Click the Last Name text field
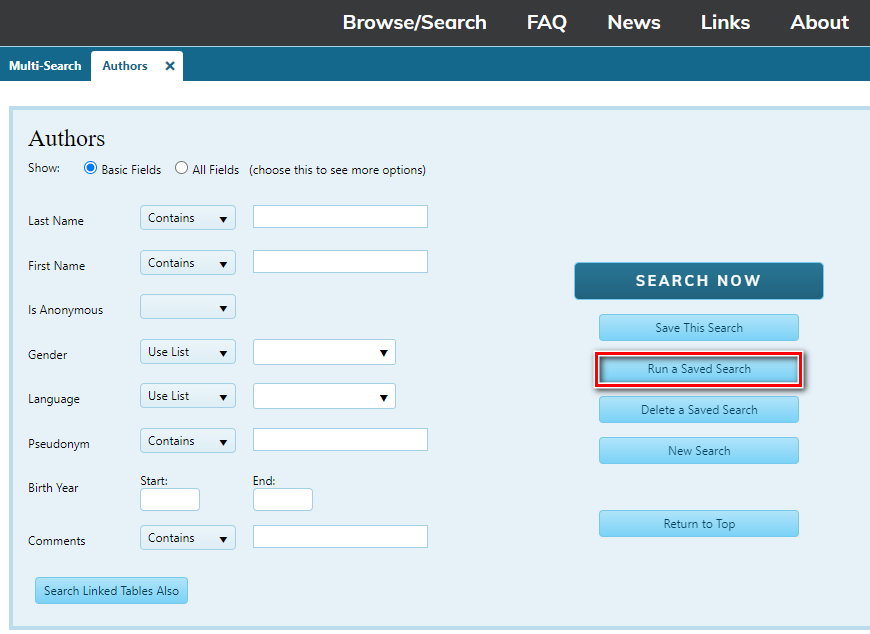Image resolution: width=870 pixels, height=634 pixels. click(340, 217)
